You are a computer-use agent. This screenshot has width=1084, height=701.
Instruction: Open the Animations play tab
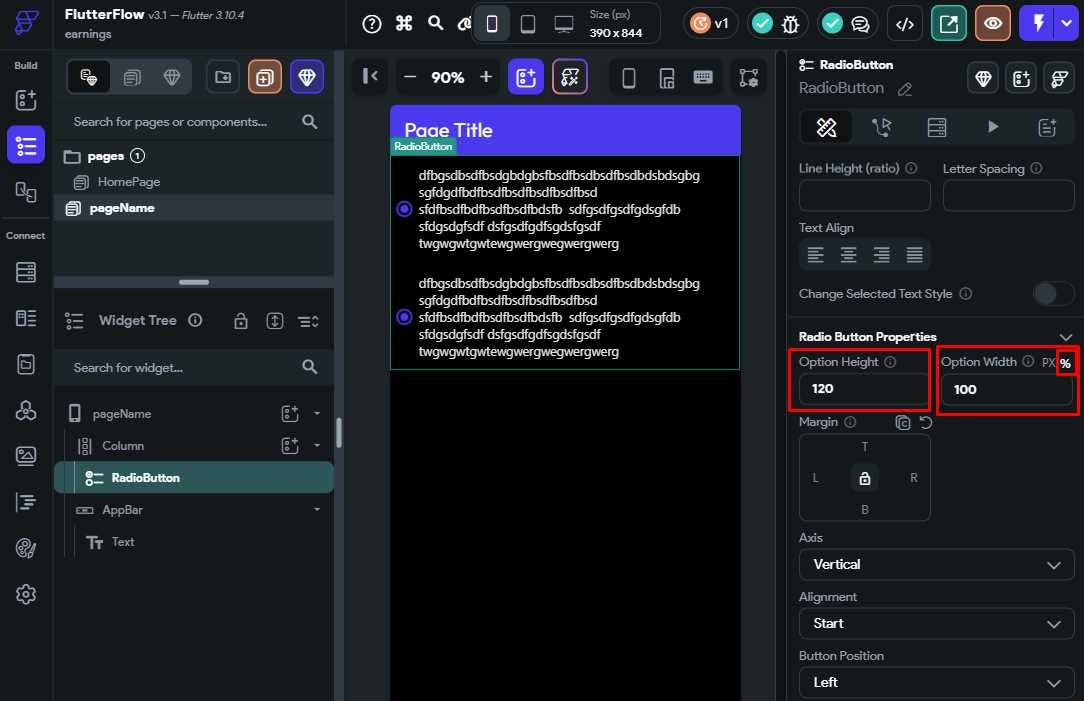click(993, 127)
